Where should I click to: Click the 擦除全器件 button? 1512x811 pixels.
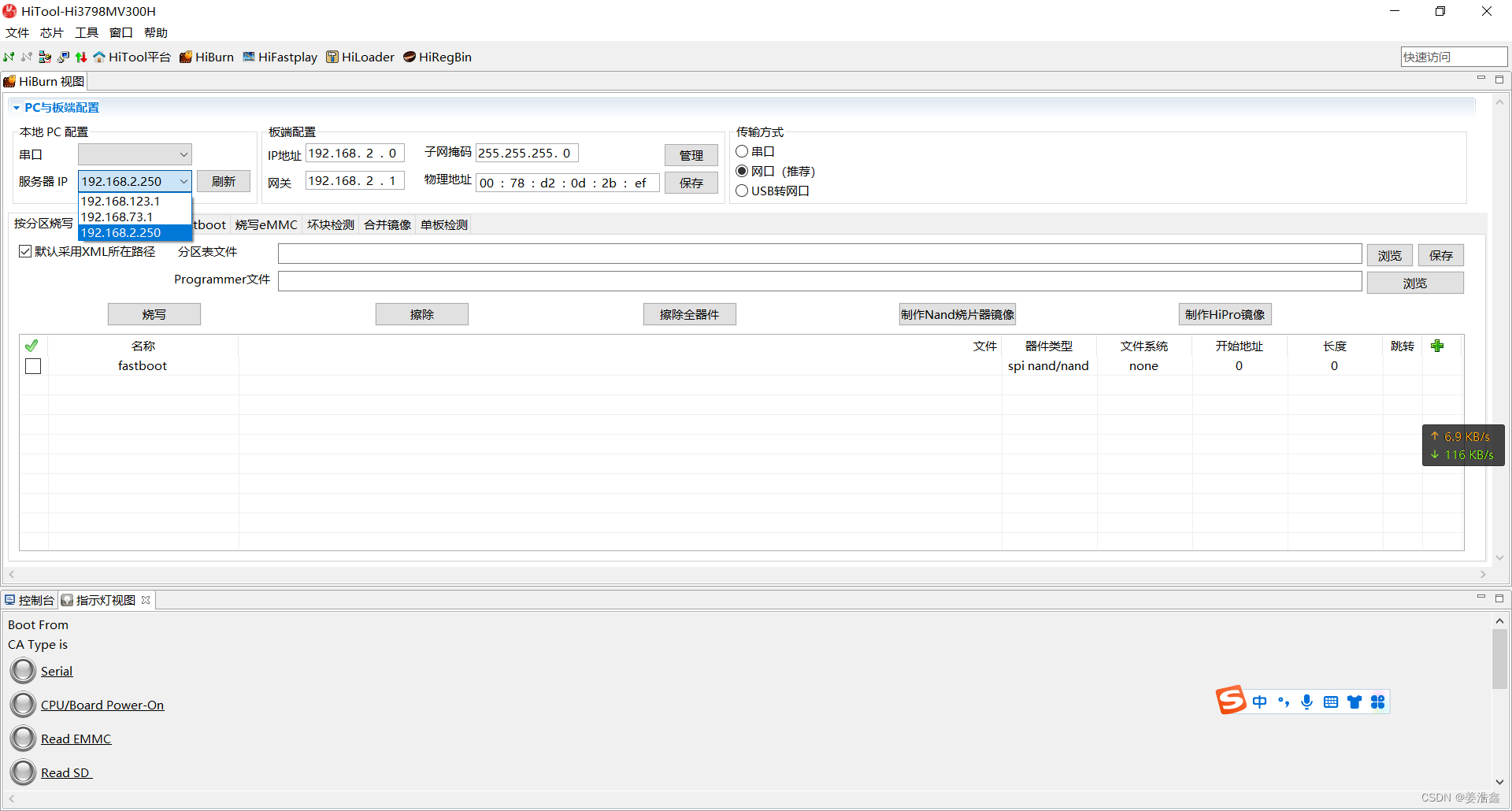(x=690, y=314)
